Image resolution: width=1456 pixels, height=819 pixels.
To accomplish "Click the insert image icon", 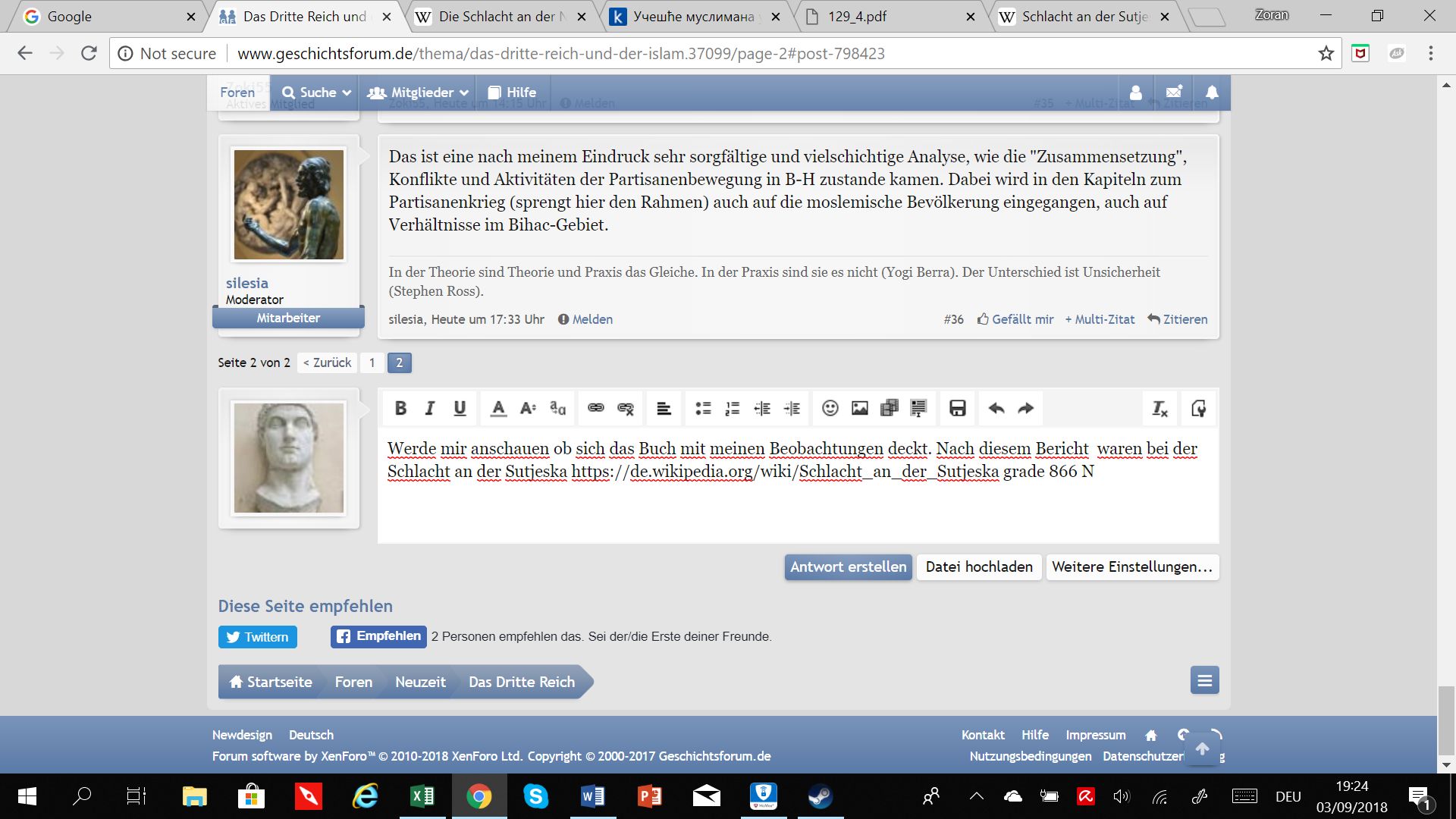I will (x=860, y=409).
